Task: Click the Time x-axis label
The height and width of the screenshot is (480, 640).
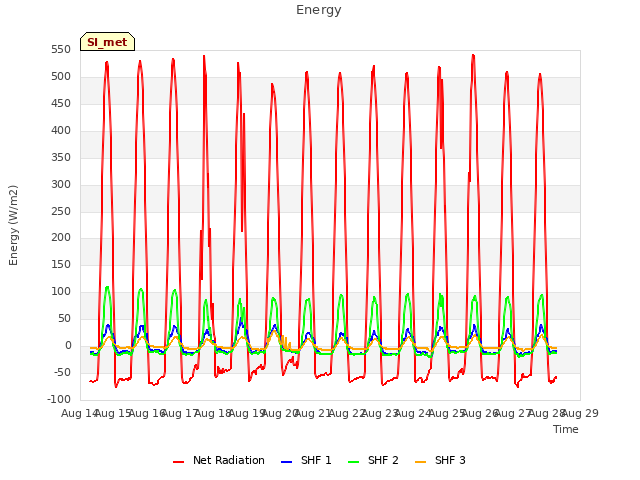Action: coord(566,429)
